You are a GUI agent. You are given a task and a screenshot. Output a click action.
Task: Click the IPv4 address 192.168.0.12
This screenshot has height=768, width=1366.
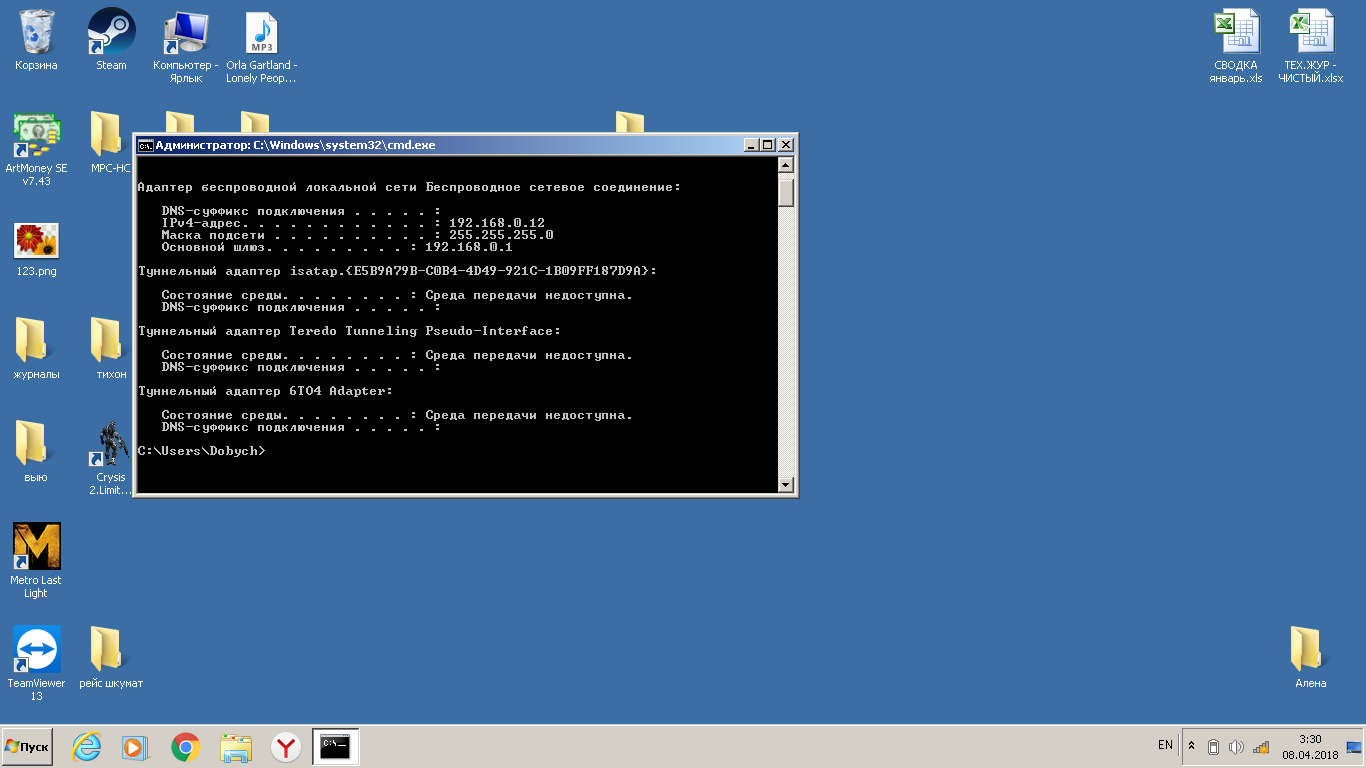click(497, 223)
